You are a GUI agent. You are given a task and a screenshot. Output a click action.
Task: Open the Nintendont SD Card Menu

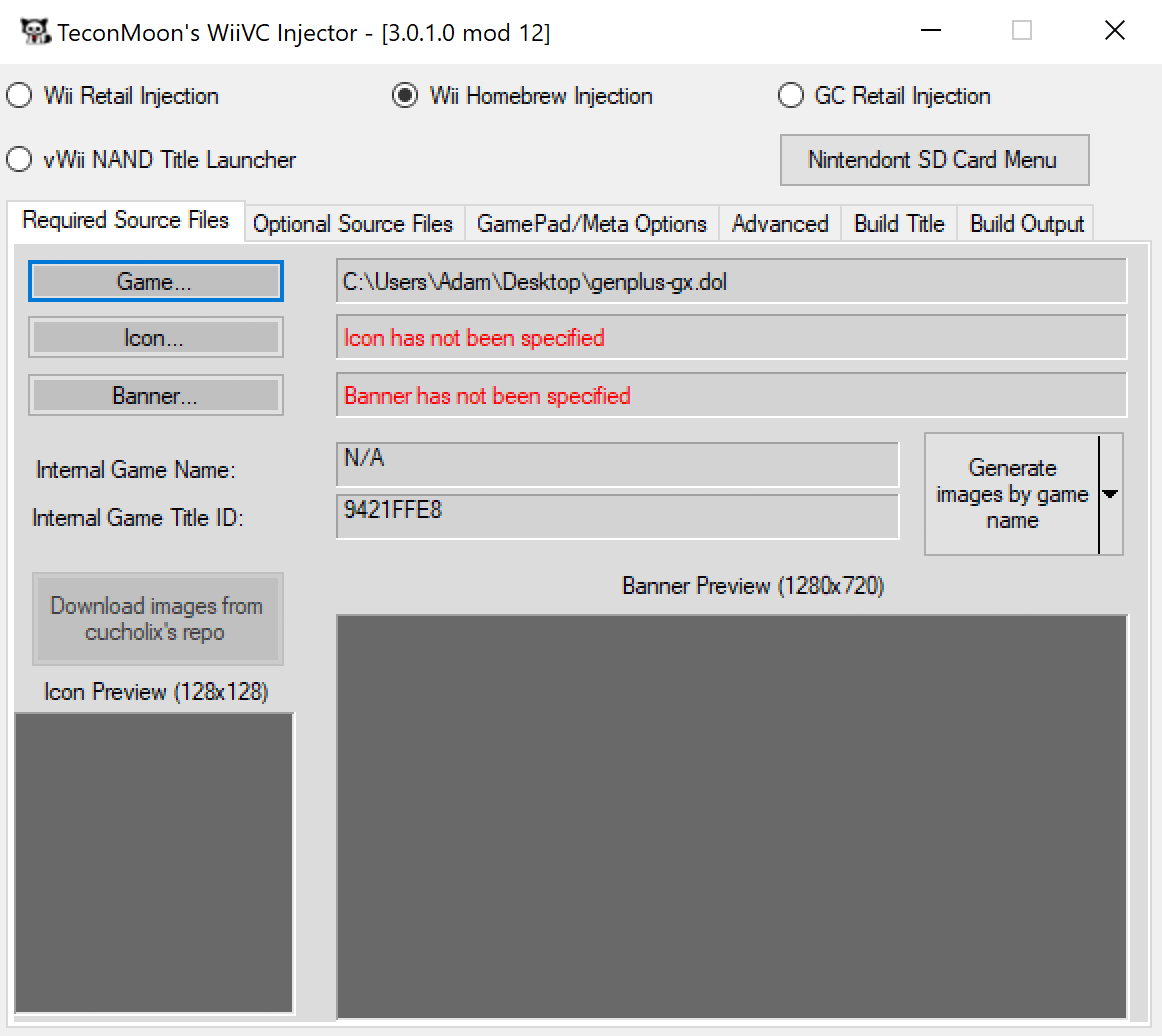tap(934, 160)
